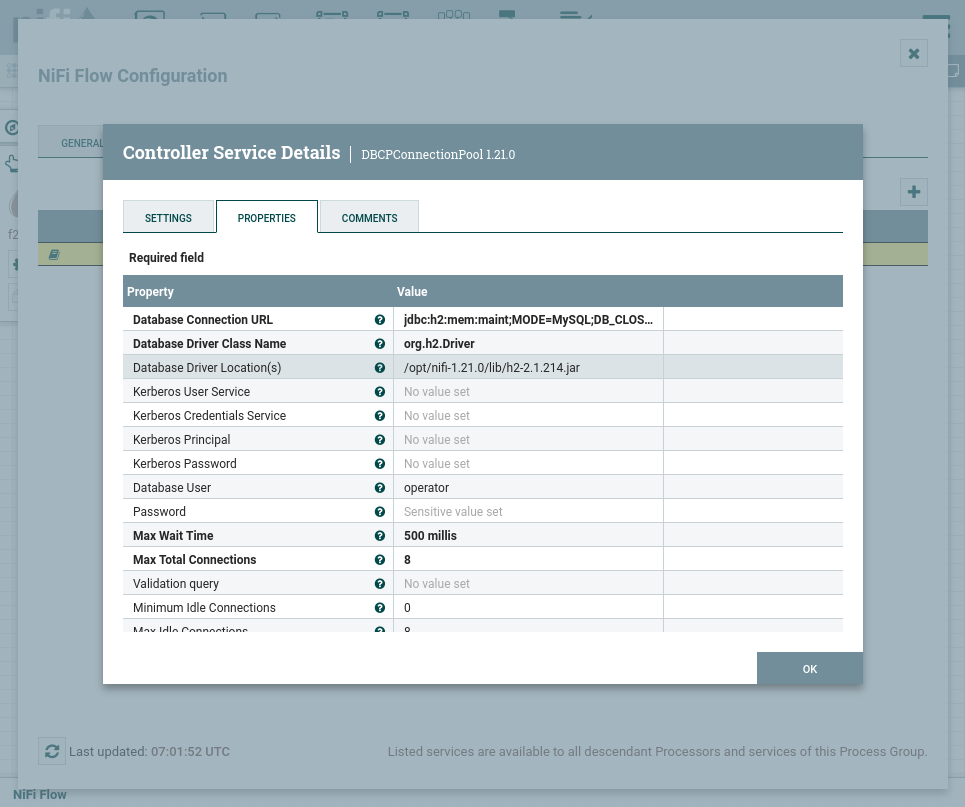The width and height of the screenshot is (965, 807).
Task: Click the Kerberos User Service empty value
Action: (x=528, y=391)
